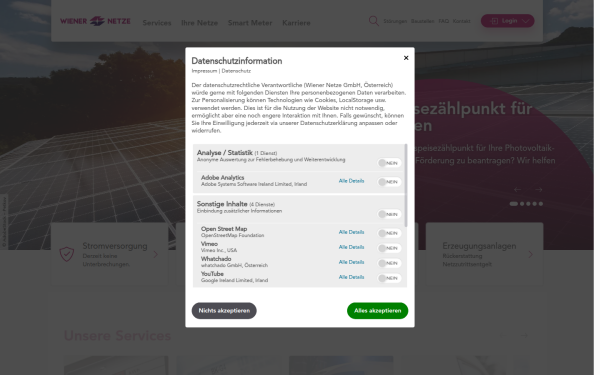Click the Nichts akzeptieren button

click(224, 311)
